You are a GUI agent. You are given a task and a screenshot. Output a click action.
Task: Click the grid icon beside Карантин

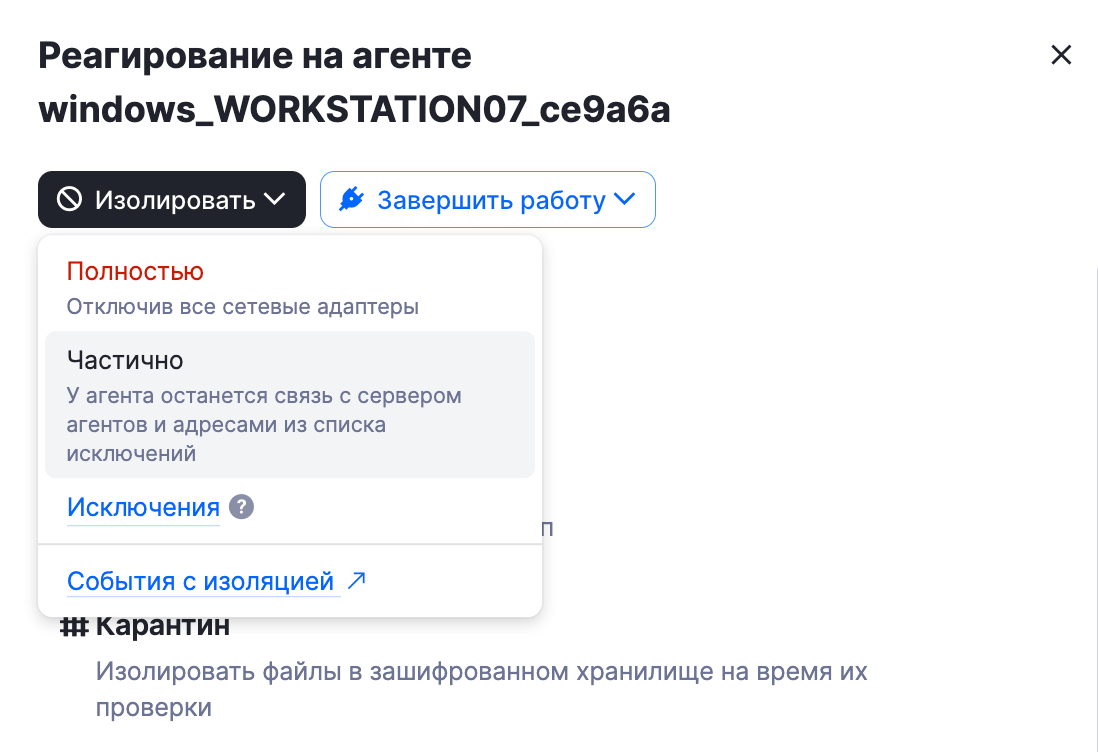[x=74, y=627]
